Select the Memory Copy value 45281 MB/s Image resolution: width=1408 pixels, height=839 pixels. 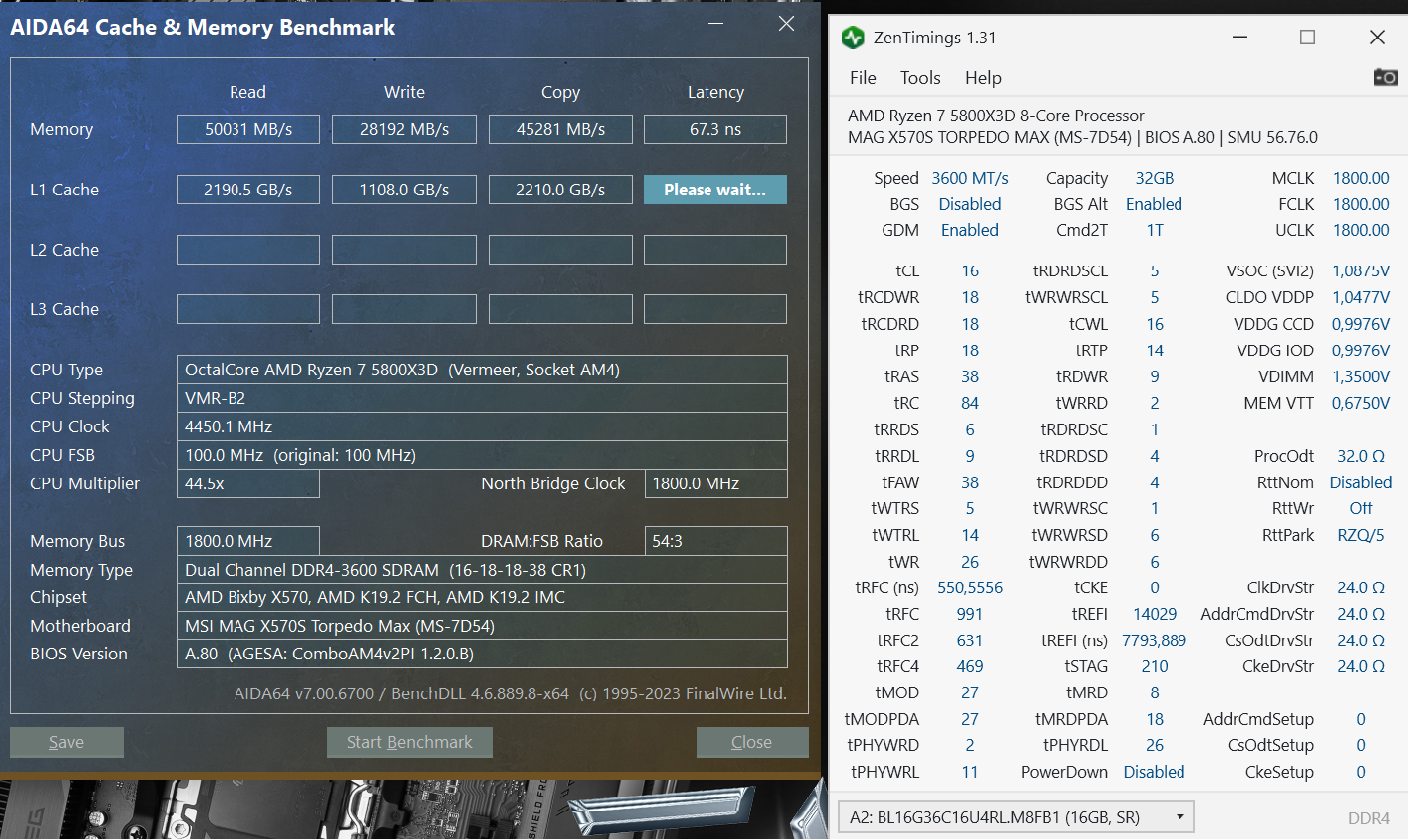pyautogui.click(x=560, y=129)
